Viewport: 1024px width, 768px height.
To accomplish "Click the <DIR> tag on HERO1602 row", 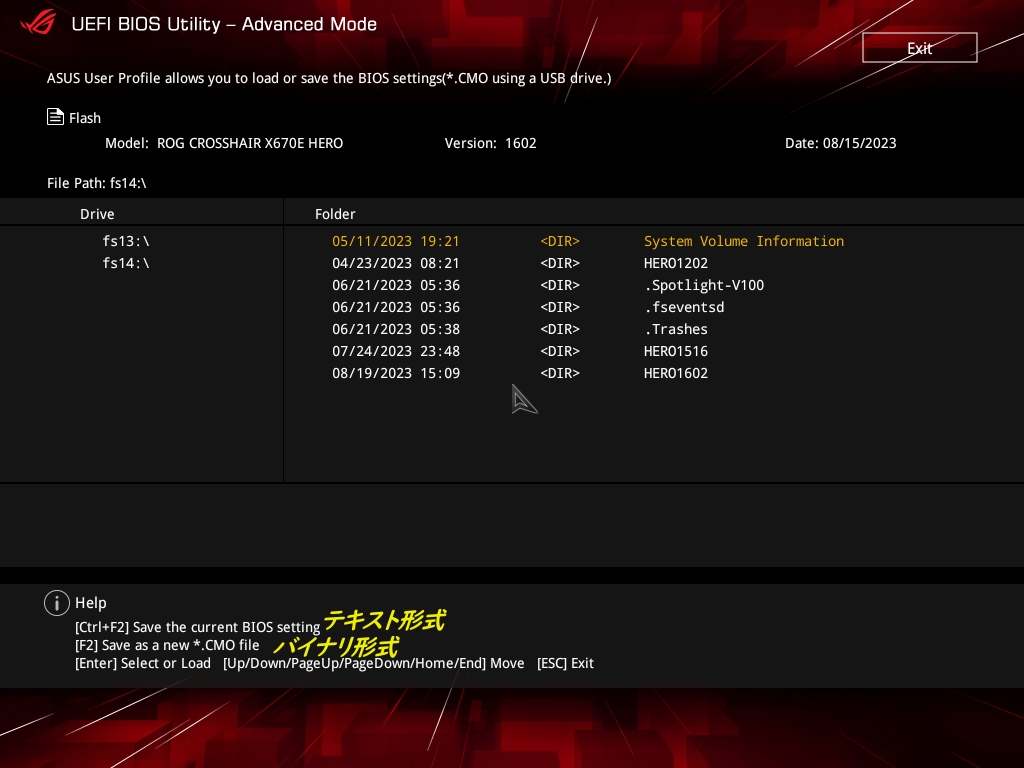I will click(560, 373).
